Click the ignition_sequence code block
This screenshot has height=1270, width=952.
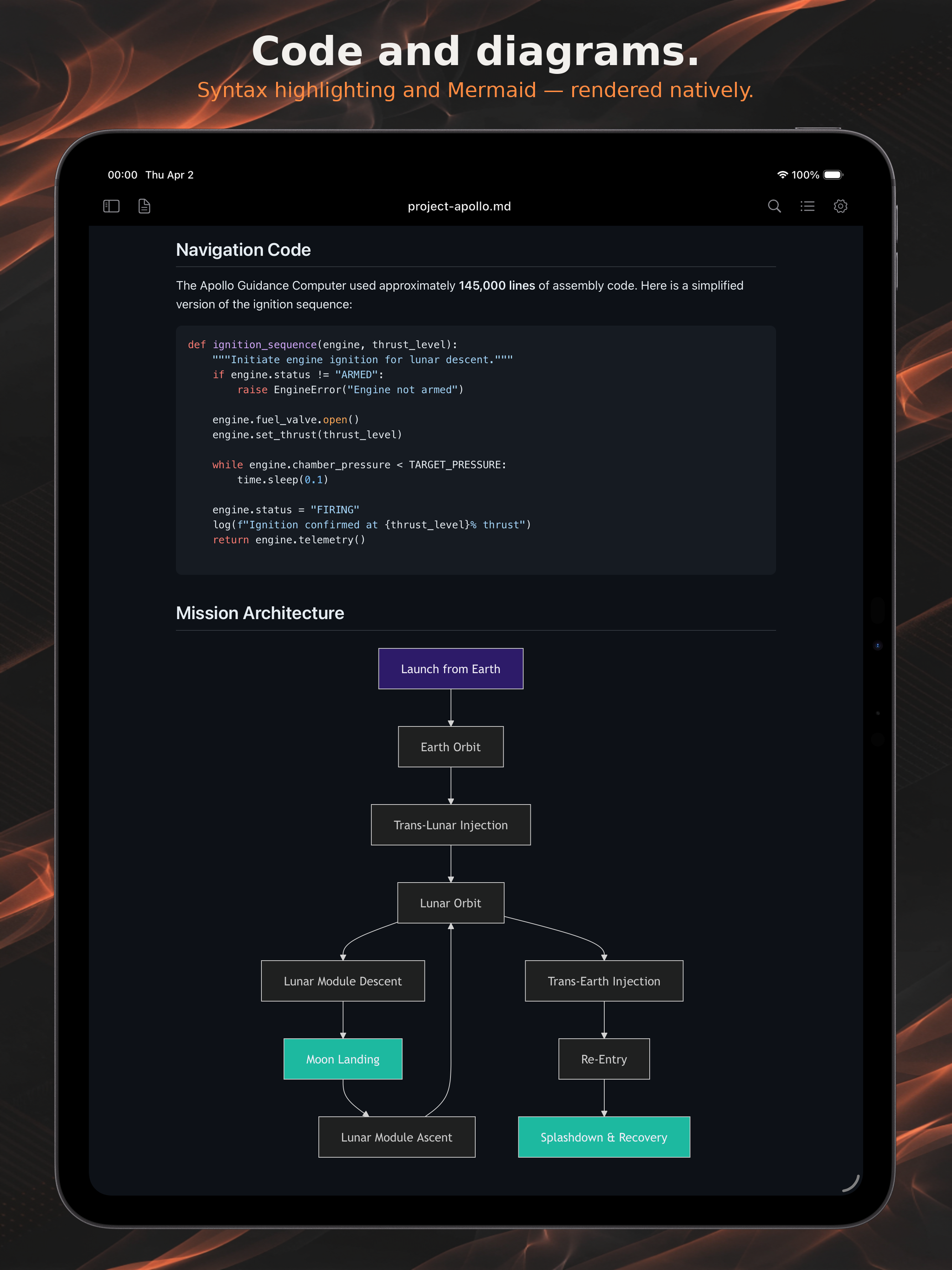(476, 450)
